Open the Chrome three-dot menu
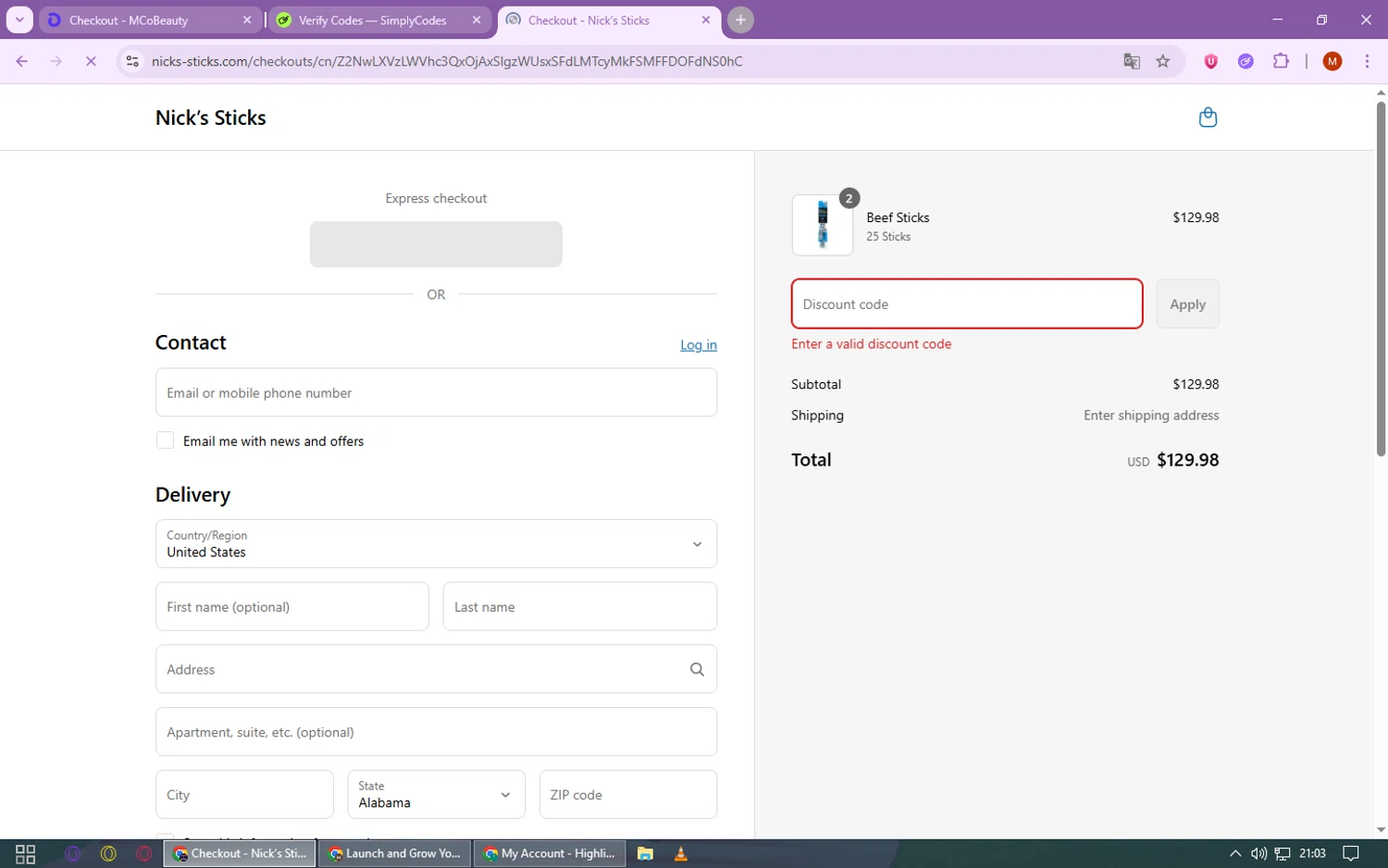This screenshot has height=868, width=1388. (x=1367, y=61)
